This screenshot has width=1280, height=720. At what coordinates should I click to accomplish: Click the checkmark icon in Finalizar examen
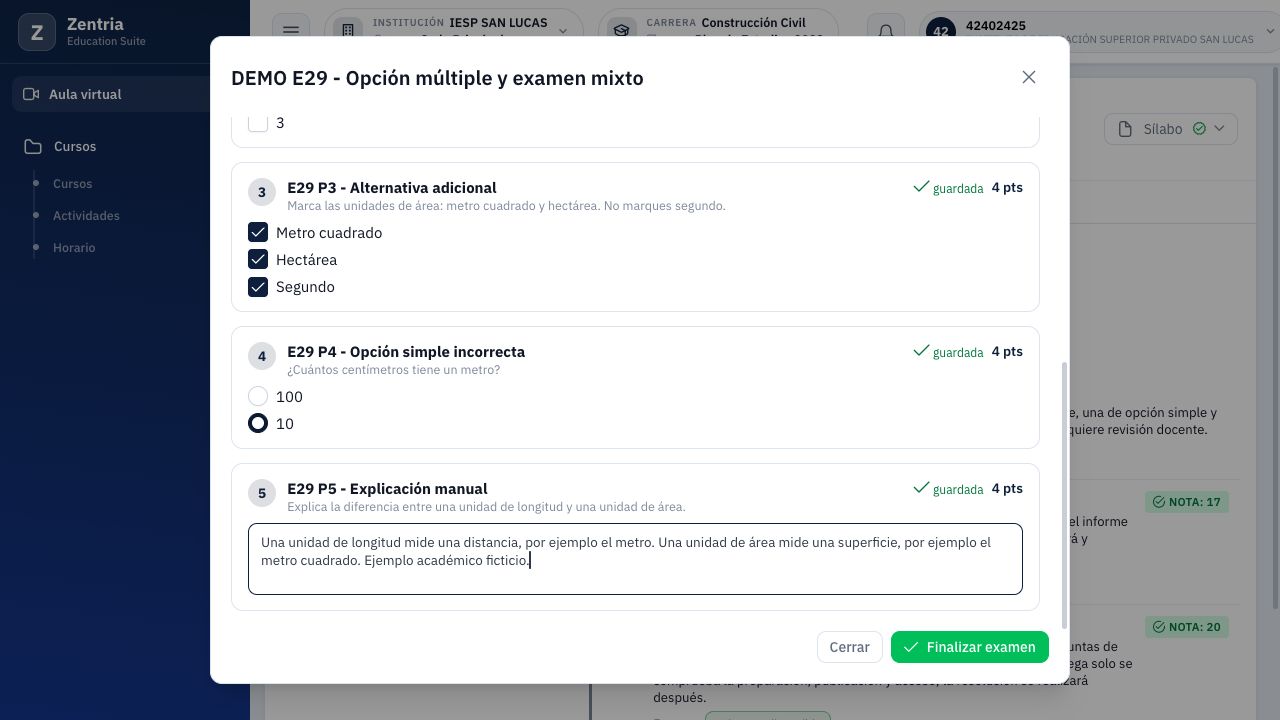coord(911,647)
